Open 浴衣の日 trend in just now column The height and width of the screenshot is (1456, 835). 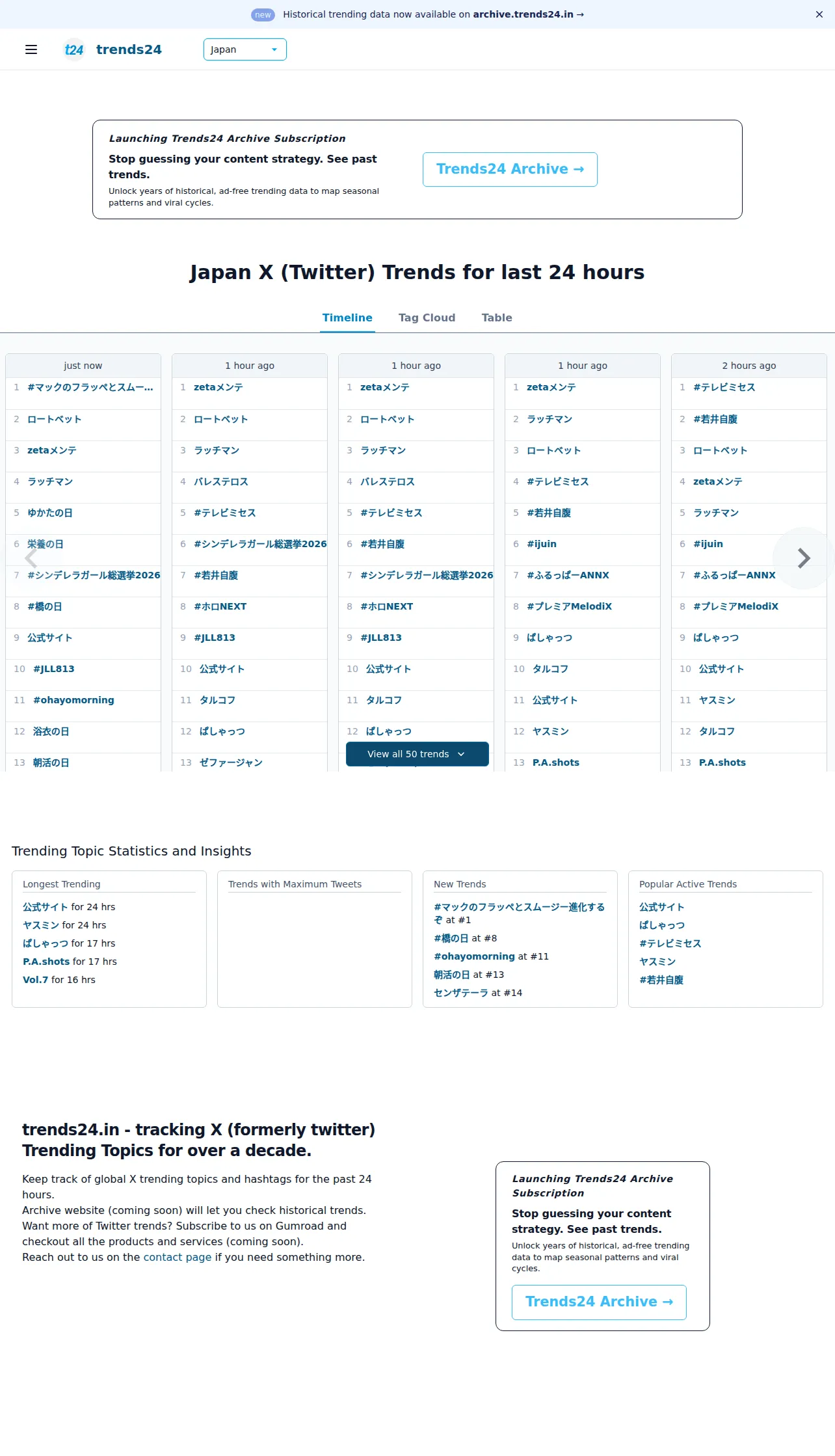pyautogui.click(x=51, y=731)
